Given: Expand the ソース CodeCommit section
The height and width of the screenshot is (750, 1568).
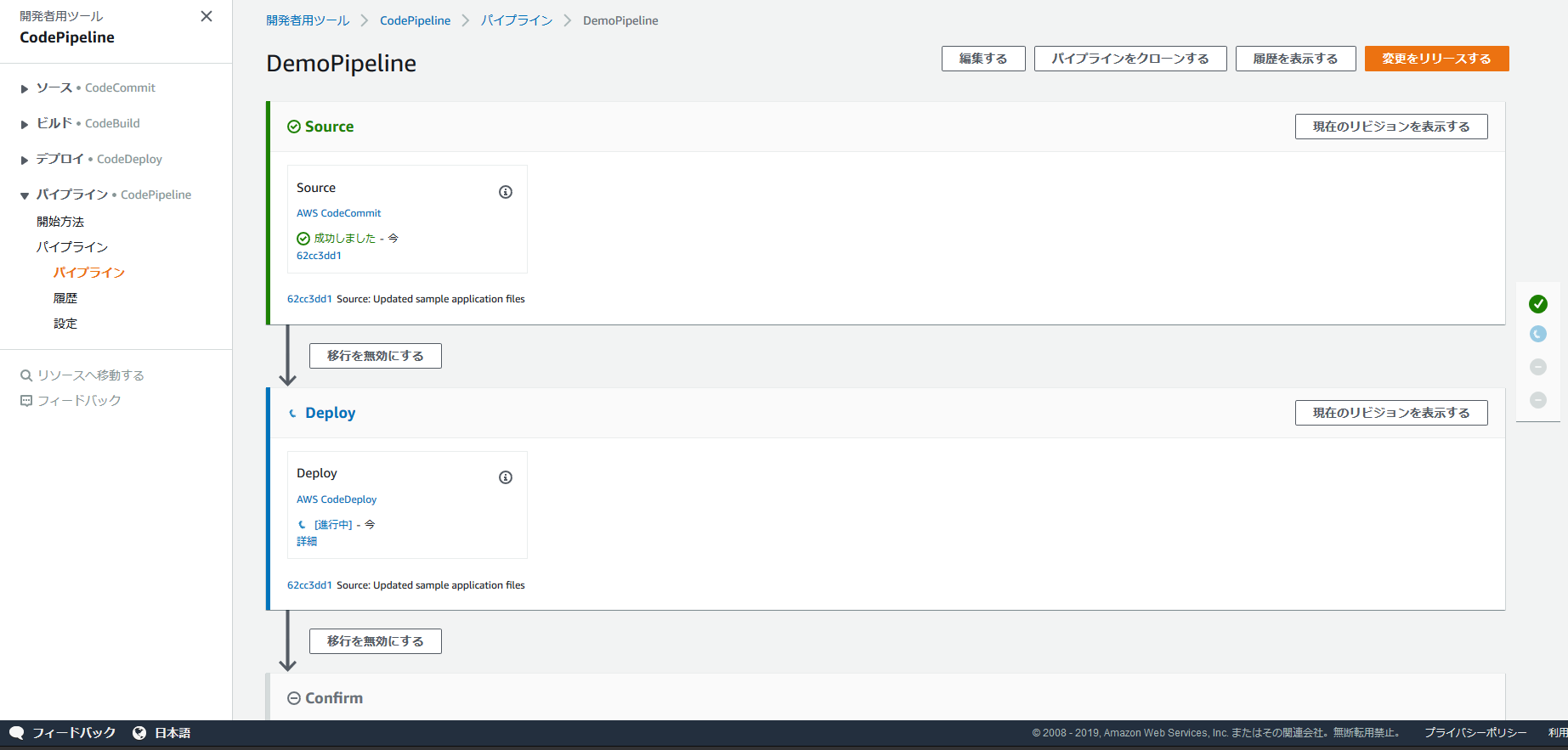Looking at the screenshot, I should (x=25, y=88).
